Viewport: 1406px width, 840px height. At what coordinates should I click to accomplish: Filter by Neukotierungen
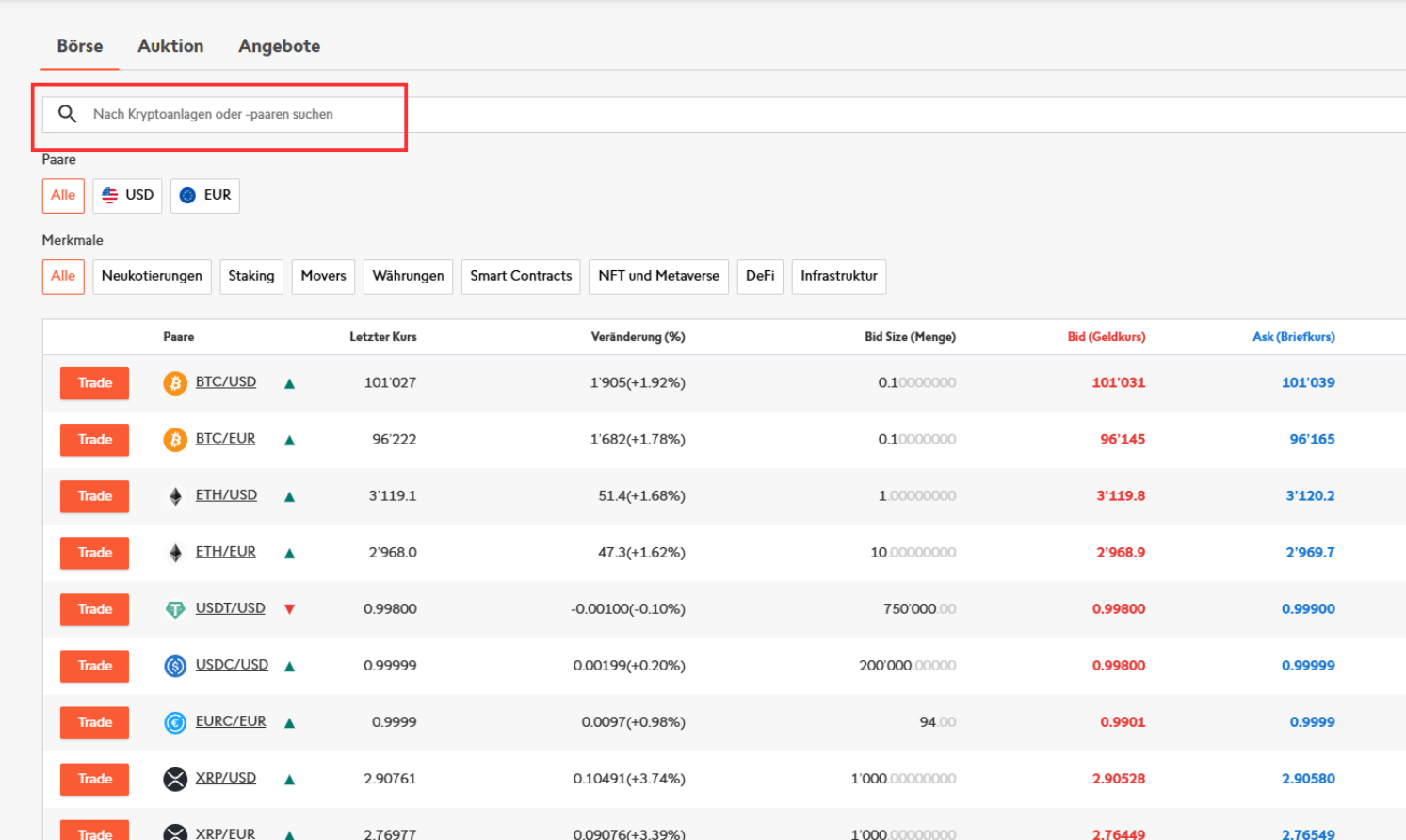coord(152,276)
